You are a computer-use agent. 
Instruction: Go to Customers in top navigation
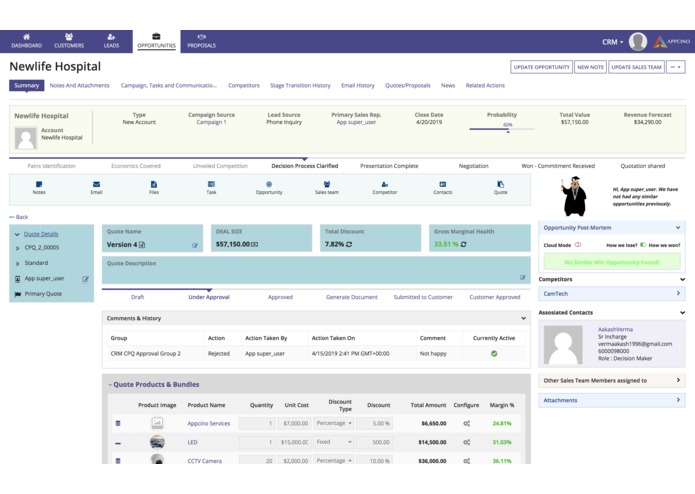(69, 41)
